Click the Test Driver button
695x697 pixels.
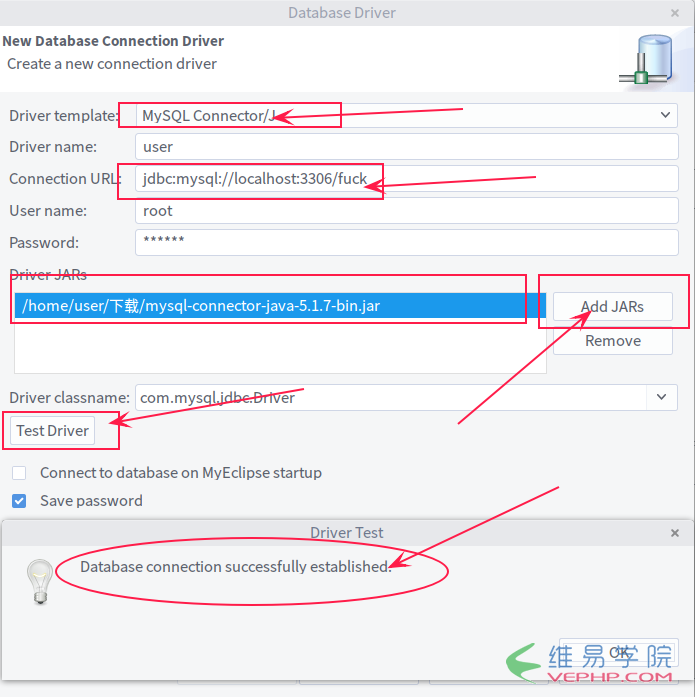click(x=52, y=430)
